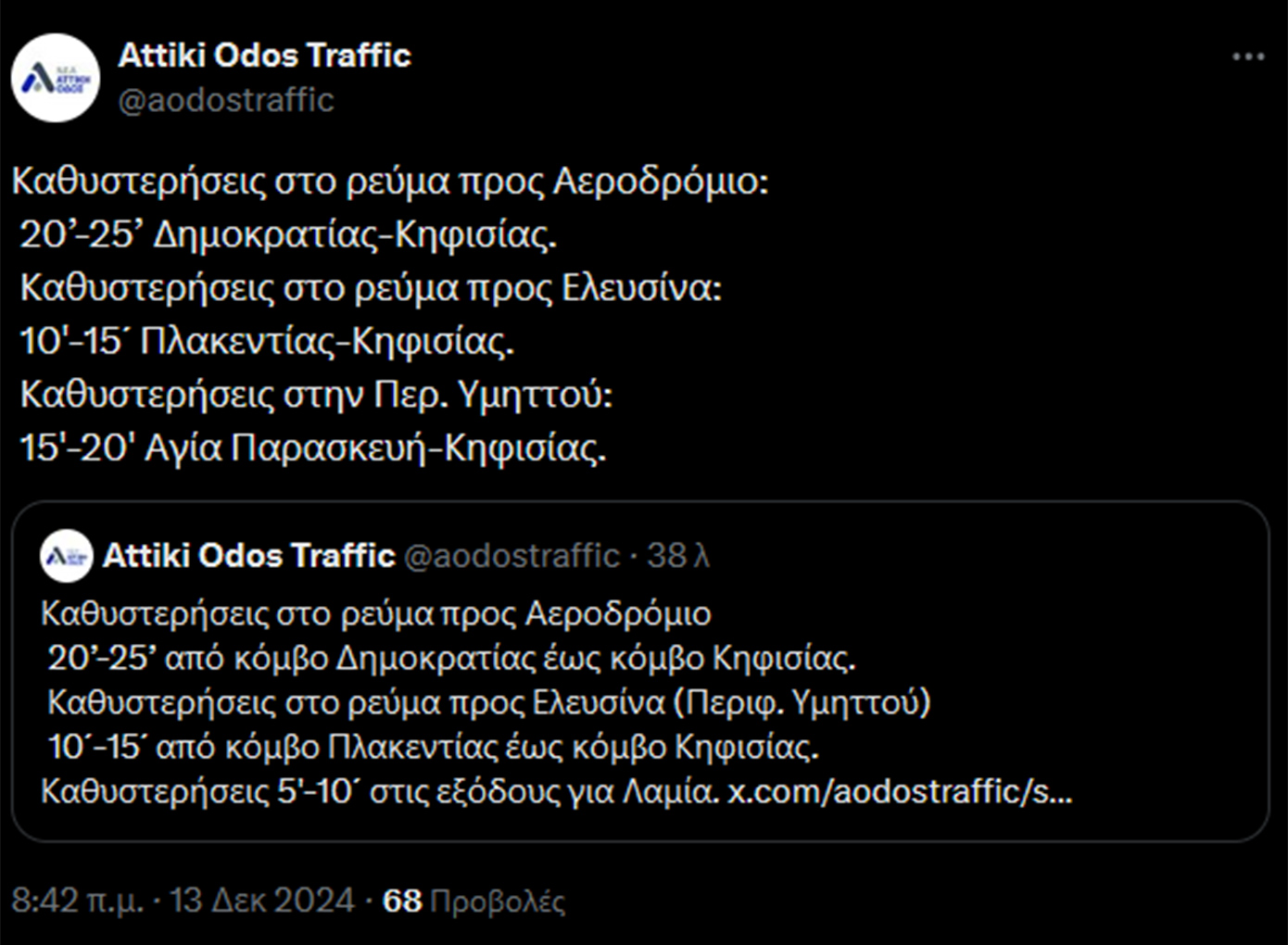The height and width of the screenshot is (945, 1288).
Task: Click the quoted tweet's Attiki Odos Traffic name
Action: [248, 556]
